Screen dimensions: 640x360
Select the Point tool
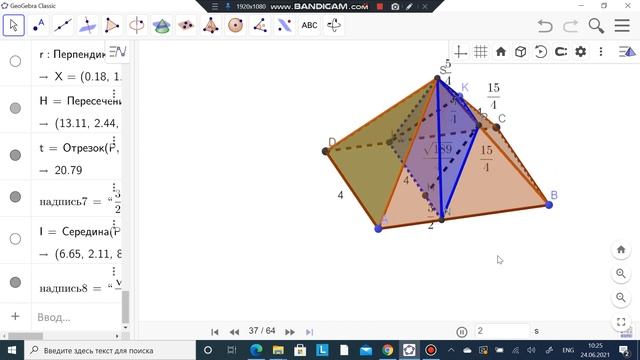coord(38,25)
